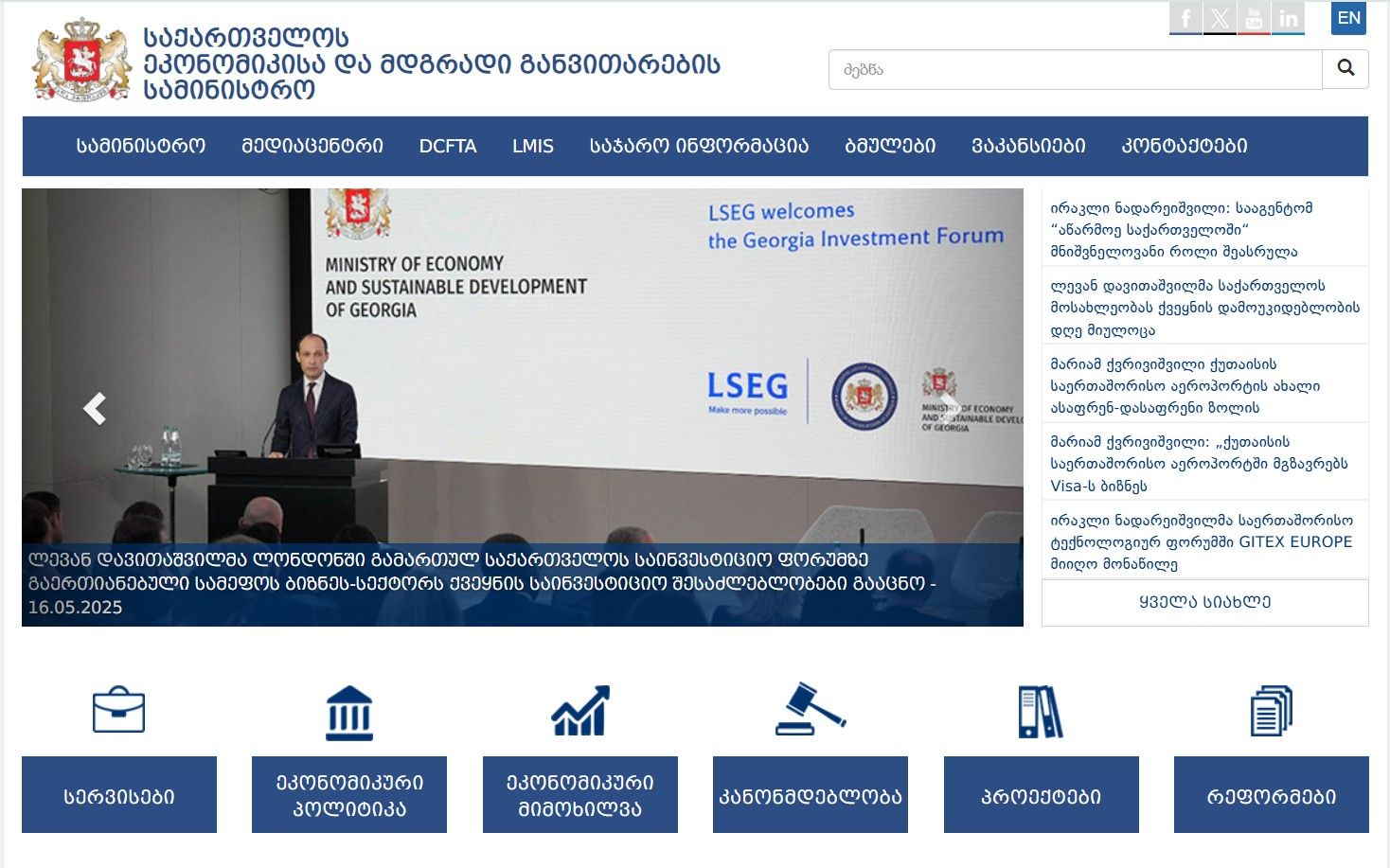Click the stacked documents reforms icon
The width and height of the screenshot is (1390, 868).
(1271, 711)
